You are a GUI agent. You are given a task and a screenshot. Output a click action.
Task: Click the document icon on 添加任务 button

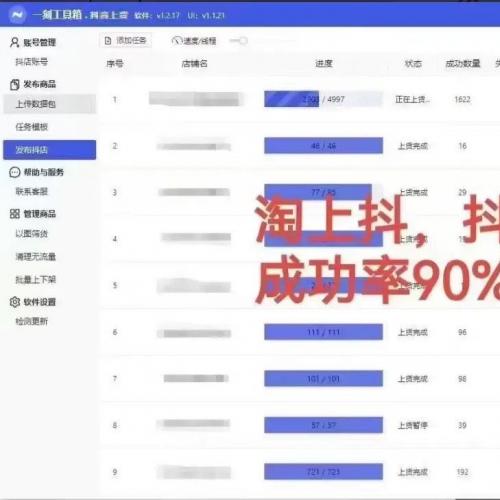tap(108, 41)
